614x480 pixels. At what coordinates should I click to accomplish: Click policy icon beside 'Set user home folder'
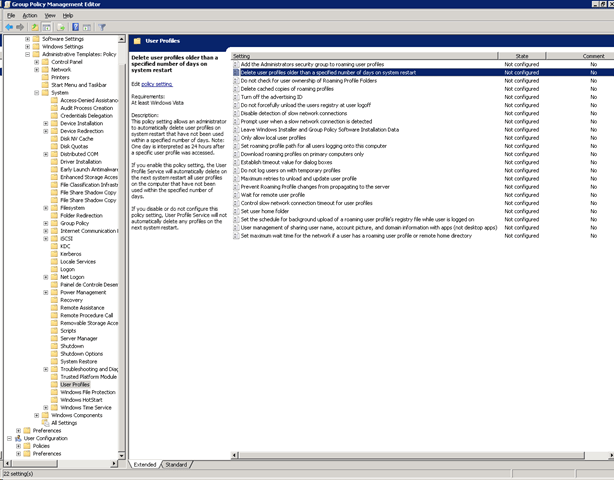(x=236, y=211)
